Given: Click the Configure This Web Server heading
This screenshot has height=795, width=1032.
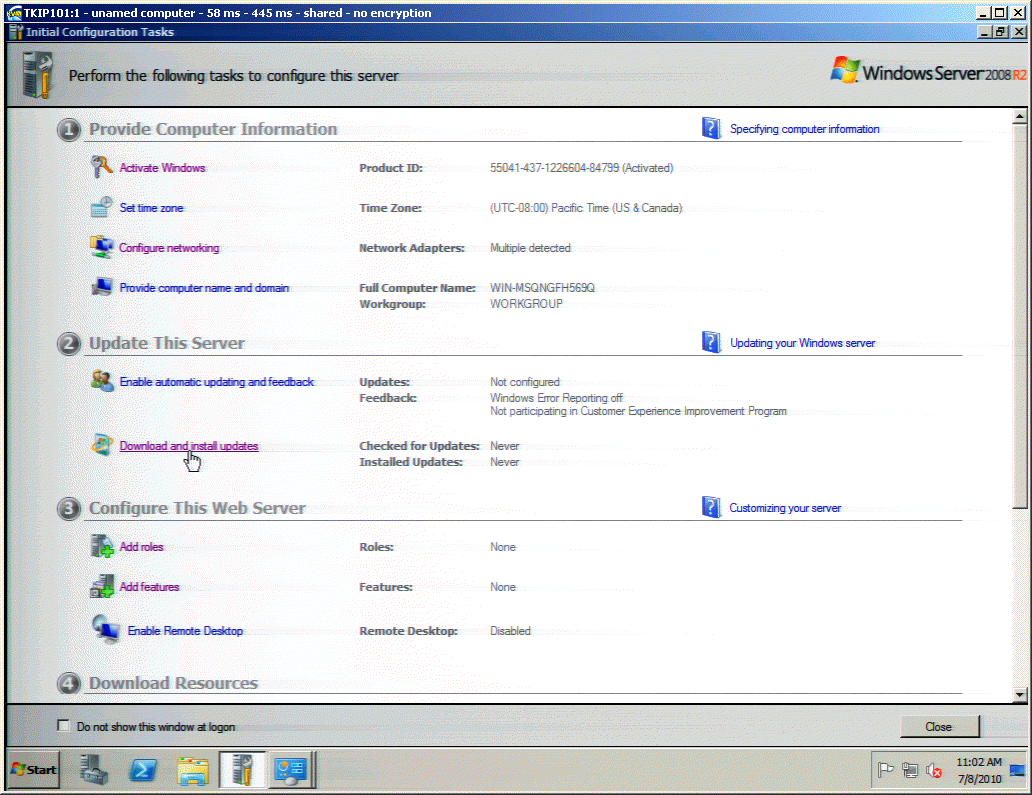Looking at the screenshot, I should [x=197, y=508].
